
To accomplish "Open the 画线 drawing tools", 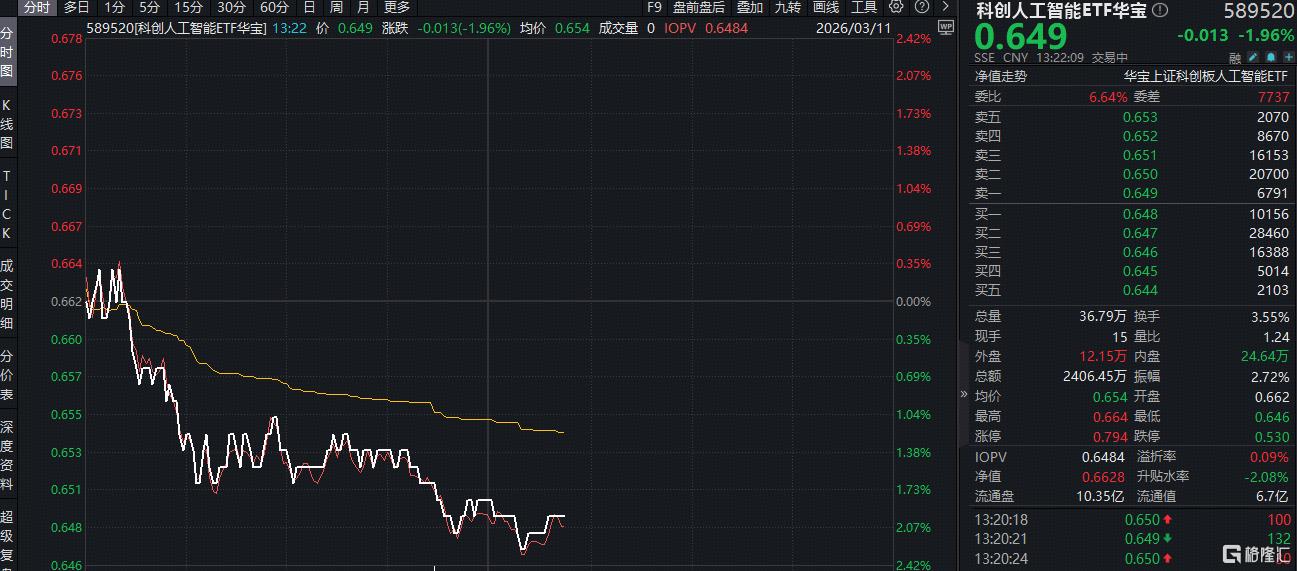I will click(x=826, y=7).
